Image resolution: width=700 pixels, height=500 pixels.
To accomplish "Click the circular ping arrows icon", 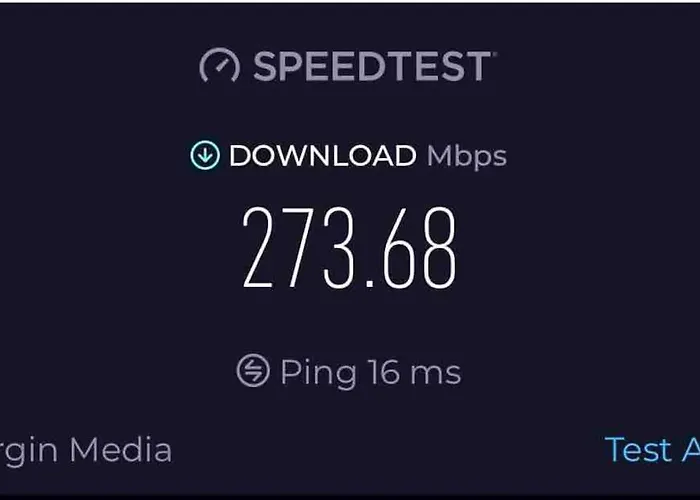I will click(253, 371).
